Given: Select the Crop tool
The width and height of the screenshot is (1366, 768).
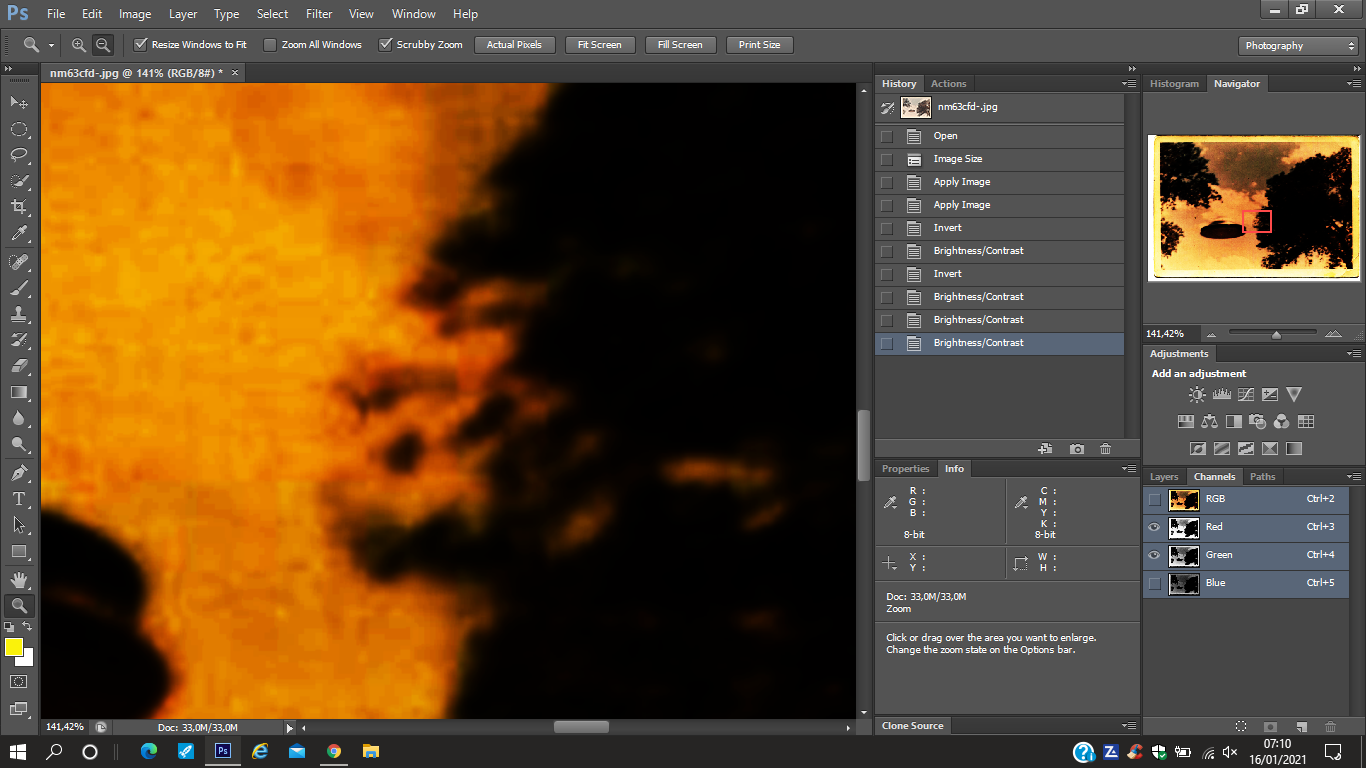Looking at the screenshot, I should click(18, 207).
